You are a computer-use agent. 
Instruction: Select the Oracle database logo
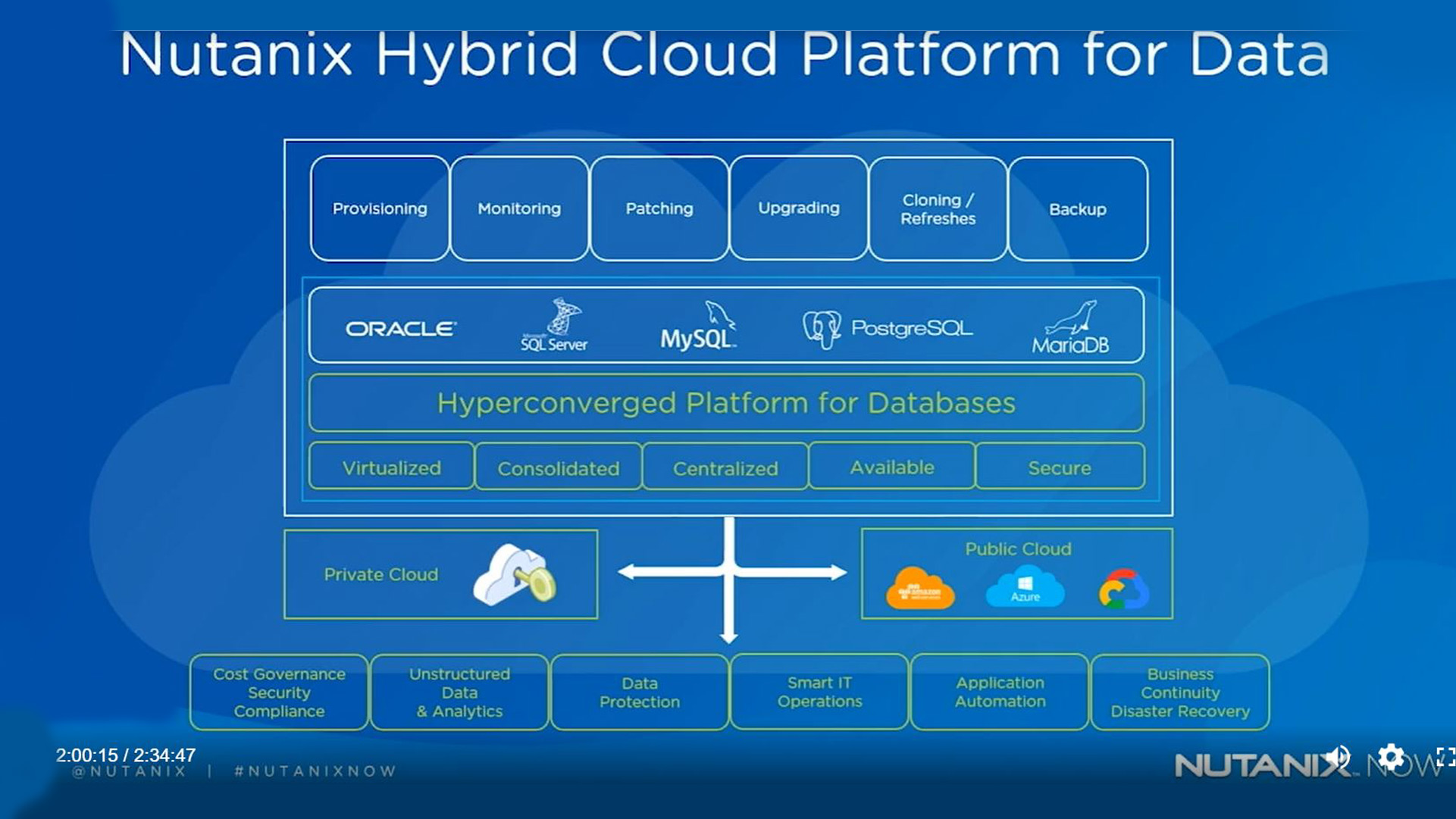pyautogui.click(x=400, y=328)
